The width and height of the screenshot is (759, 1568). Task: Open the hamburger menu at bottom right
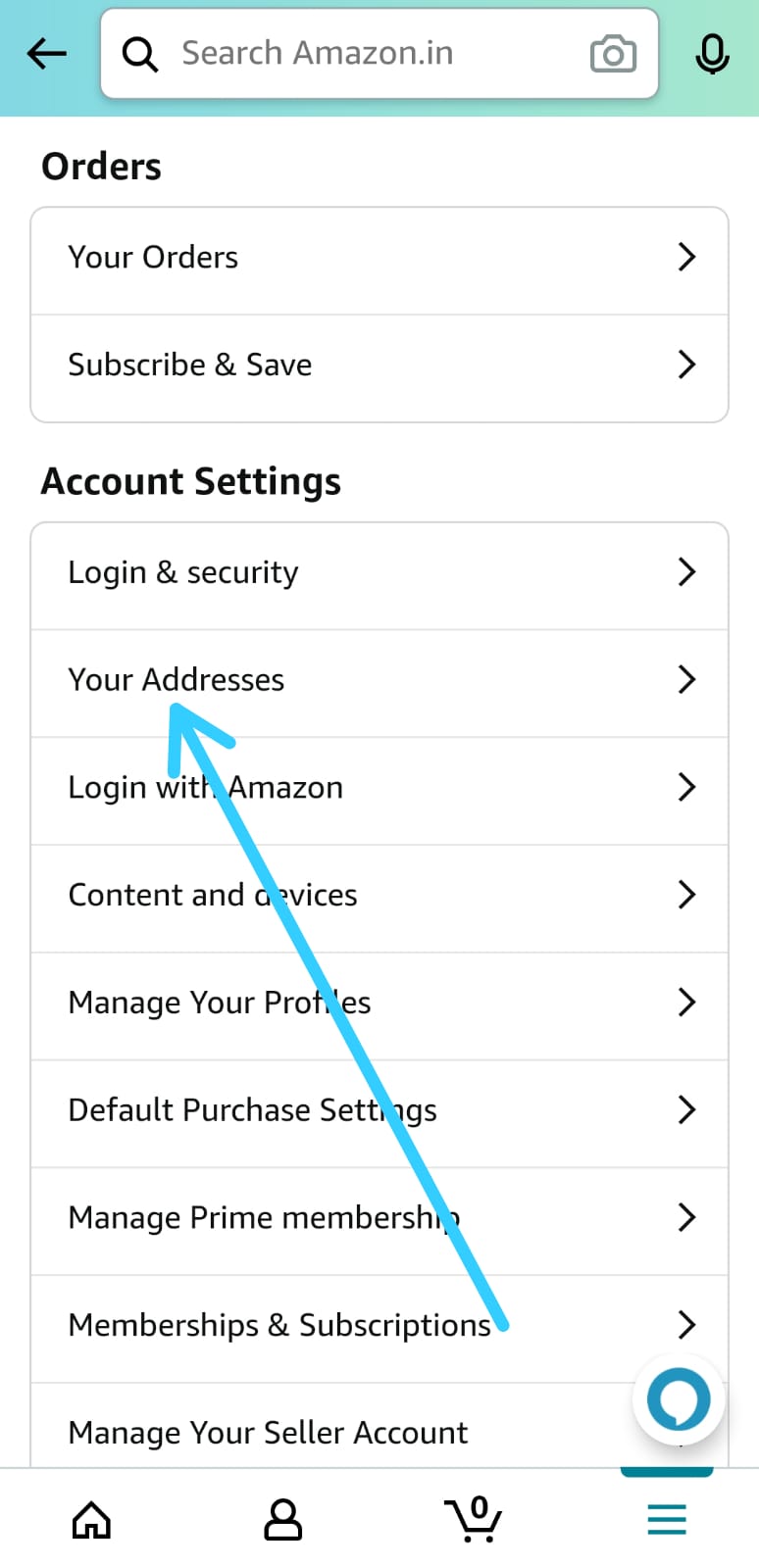pos(666,1518)
